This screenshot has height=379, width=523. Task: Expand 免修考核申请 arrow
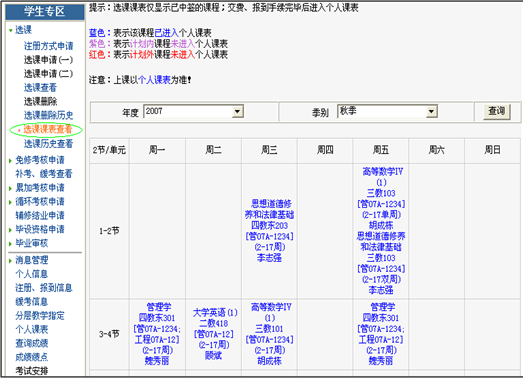coord(11,160)
